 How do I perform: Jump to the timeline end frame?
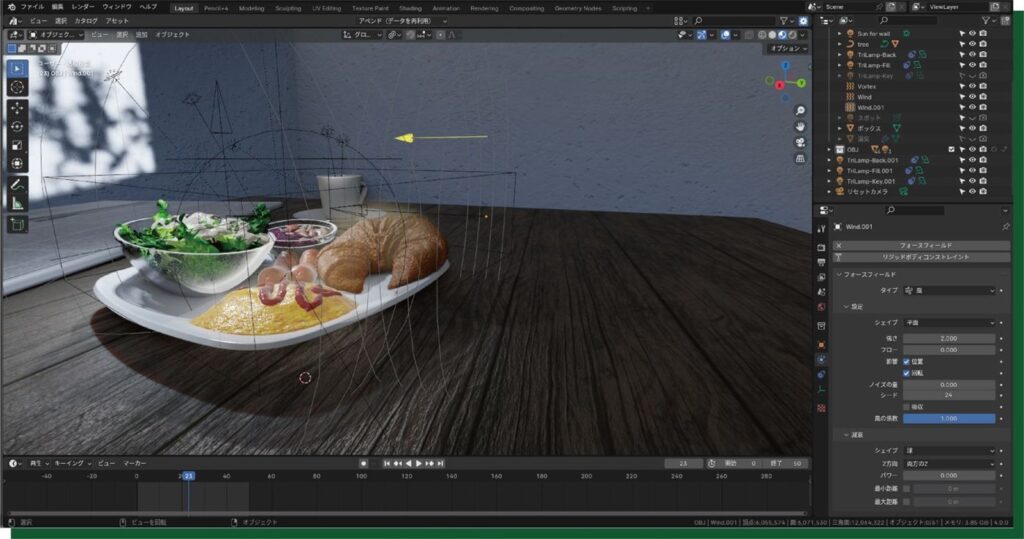click(440, 463)
